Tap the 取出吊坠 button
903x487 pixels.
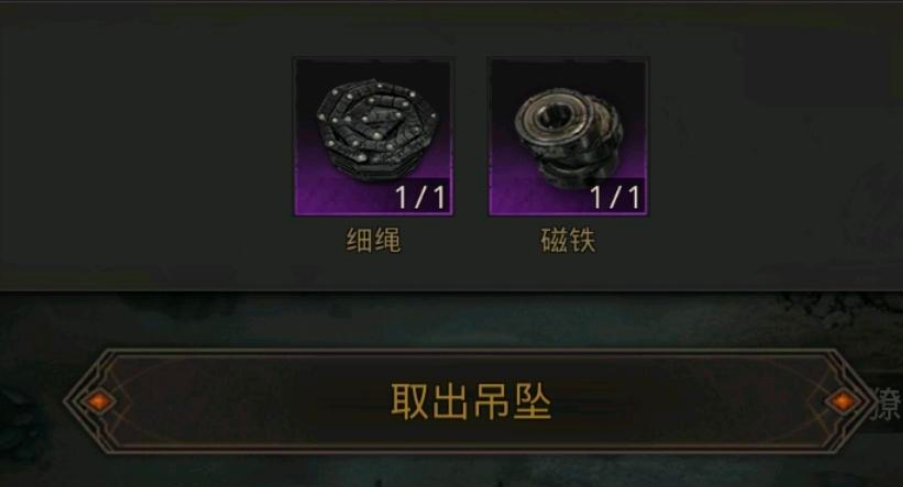[x=469, y=401]
